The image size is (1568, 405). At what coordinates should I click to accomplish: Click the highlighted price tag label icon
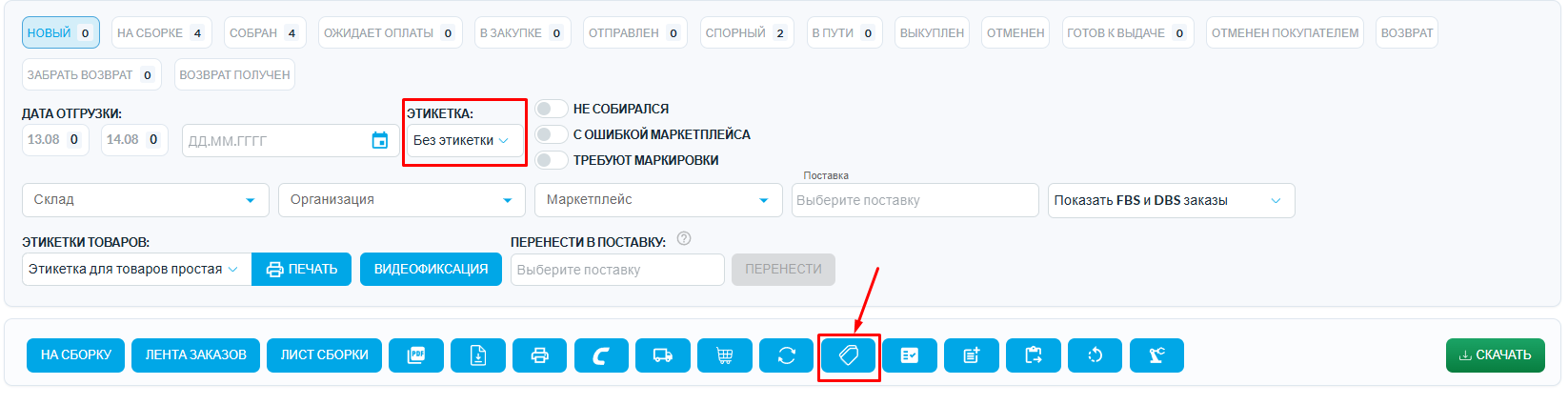point(849,355)
